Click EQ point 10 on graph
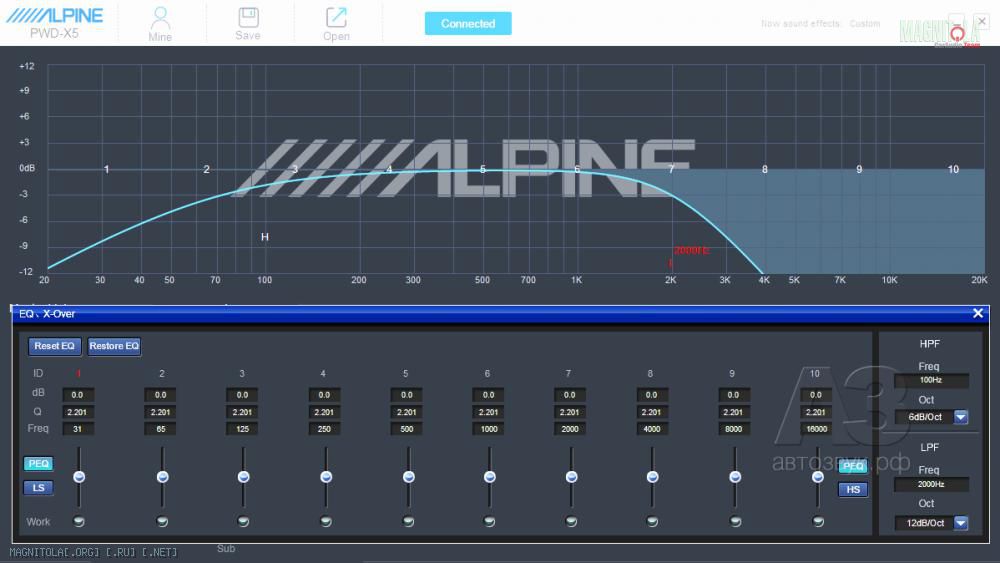The height and width of the screenshot is (563, 1000). point(953,170)
